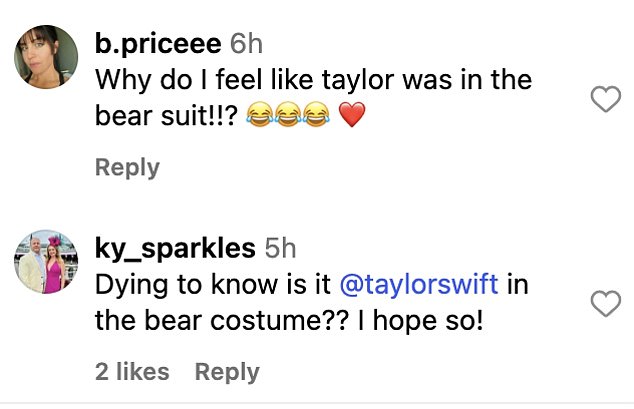The image size is (634, 409).
Task: Click the 6h timestamp on b.priceee's comment
Action: pos(247,44)
